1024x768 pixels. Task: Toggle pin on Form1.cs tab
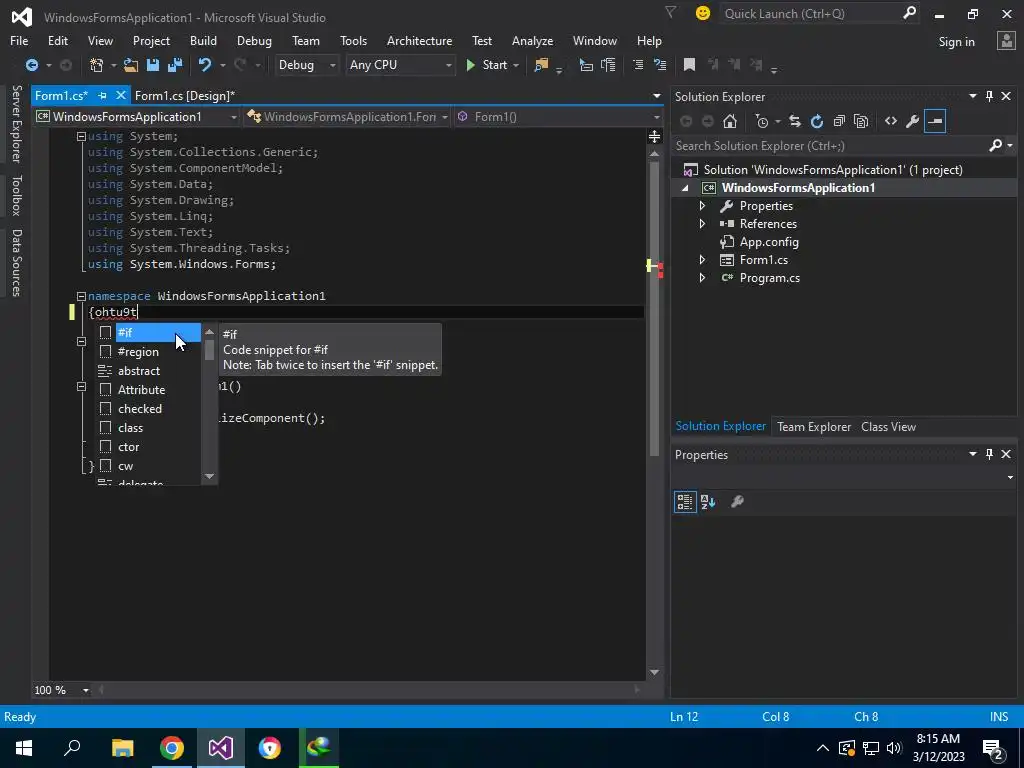pos(103,95)
